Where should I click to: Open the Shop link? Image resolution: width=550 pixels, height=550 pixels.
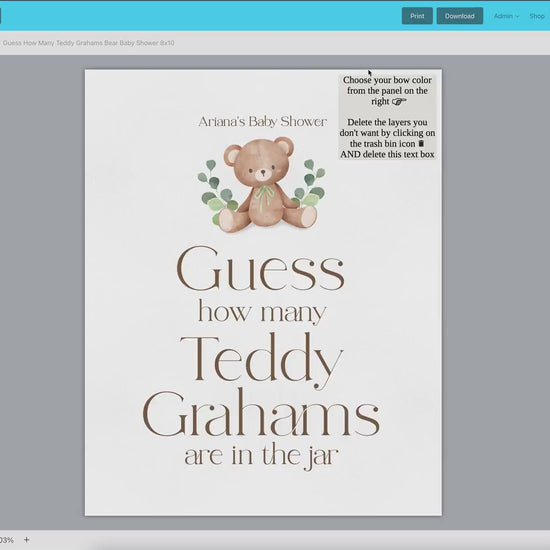pyautogui.click(x=537, y=16)
